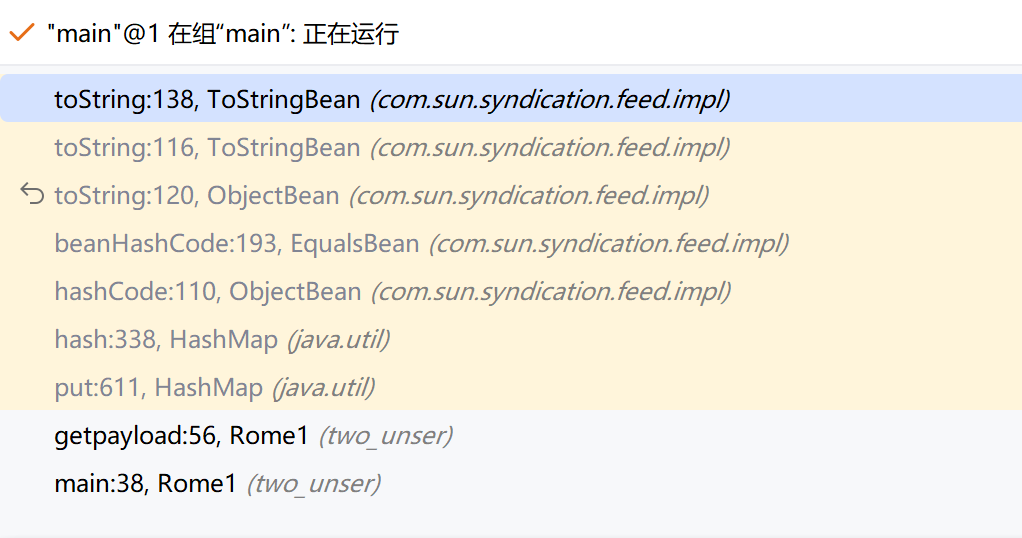The width and height of the screenshot is (1022, 538).
Task: Go to the put:611, HashMap frame
Action: [x=158, y=388]
